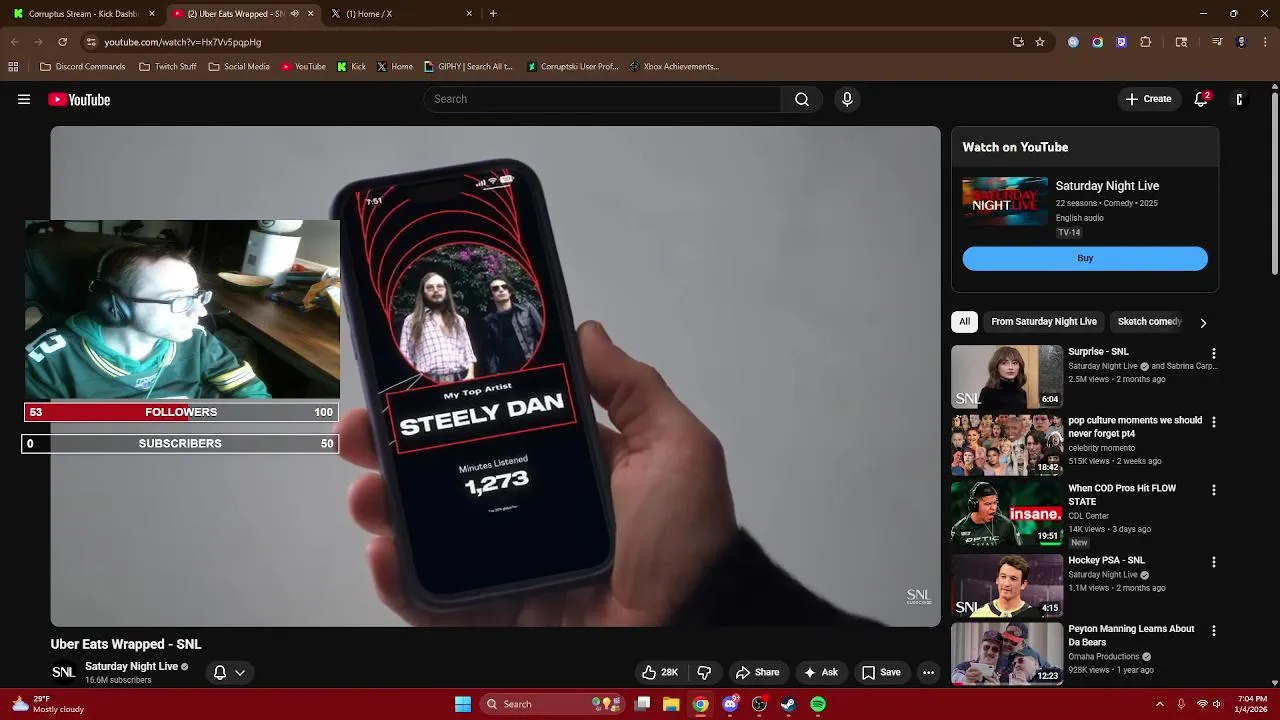This screenshot has width=1280, height=720.
Task: Click the page vertical scrollbar
Action: coord(1274,184)
